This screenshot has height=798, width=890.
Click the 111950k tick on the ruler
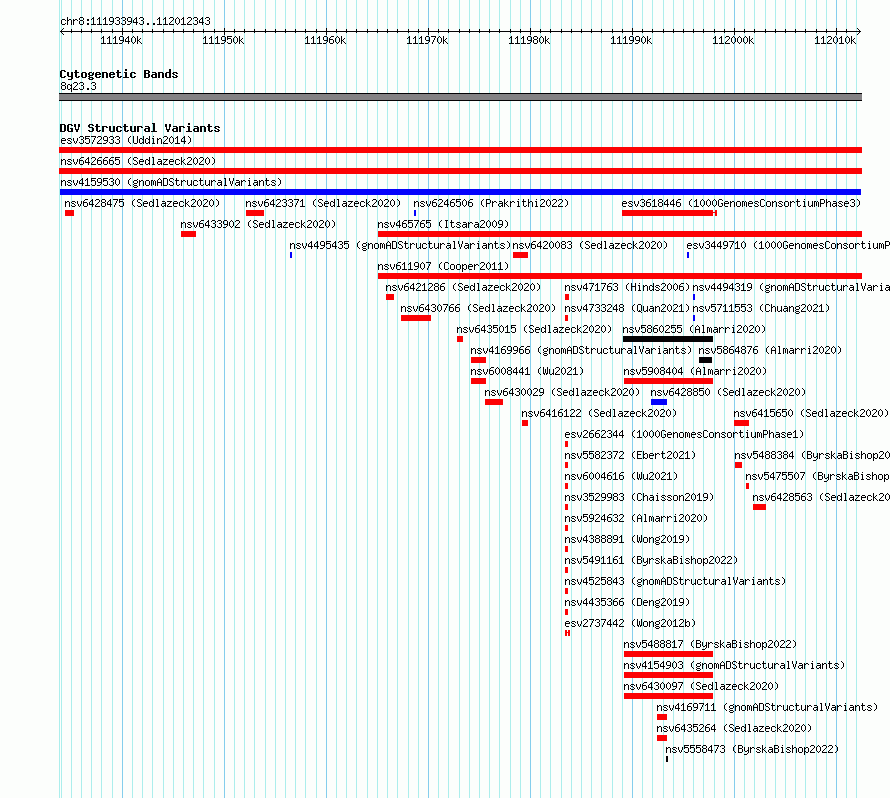point(223,40)
